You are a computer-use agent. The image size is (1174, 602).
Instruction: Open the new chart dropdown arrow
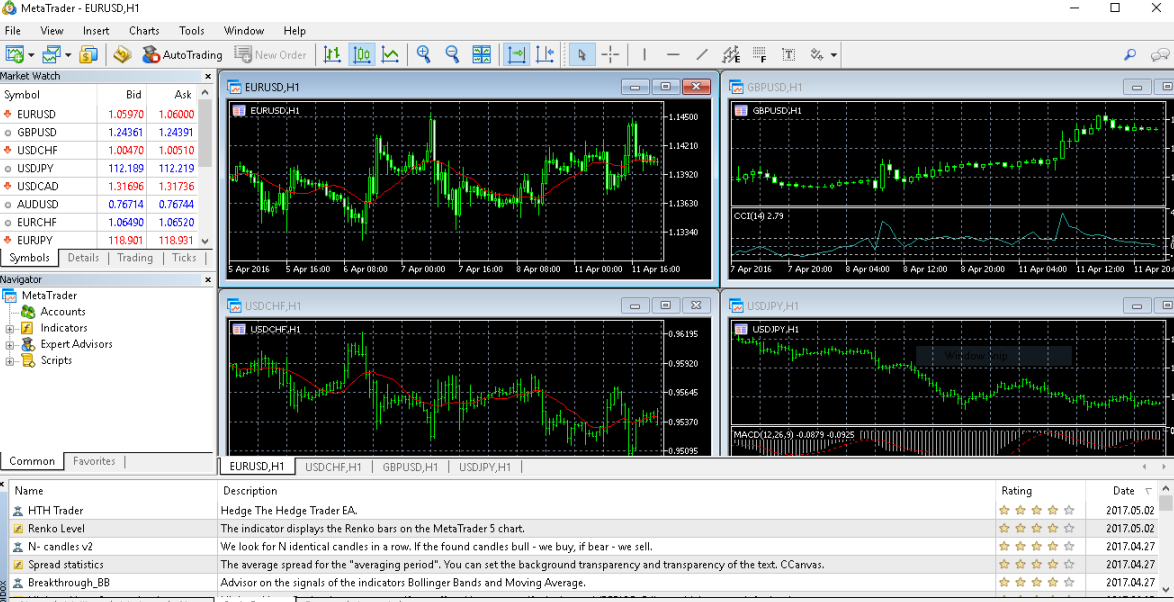[x=31, y=55]
